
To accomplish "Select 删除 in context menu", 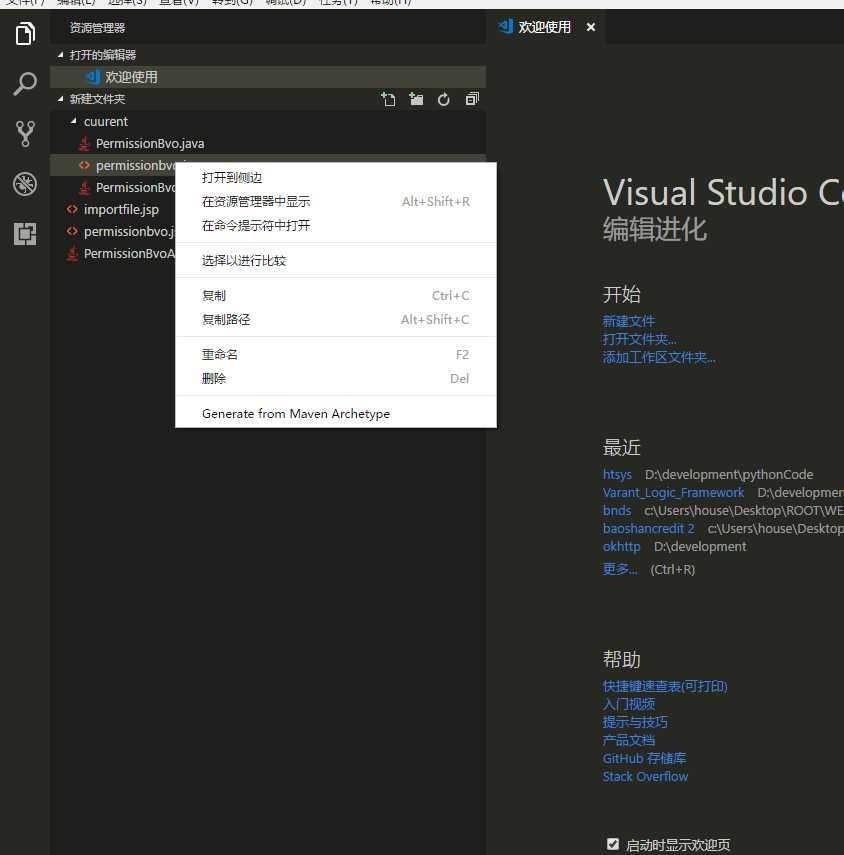I will click(x=336, y=378).
